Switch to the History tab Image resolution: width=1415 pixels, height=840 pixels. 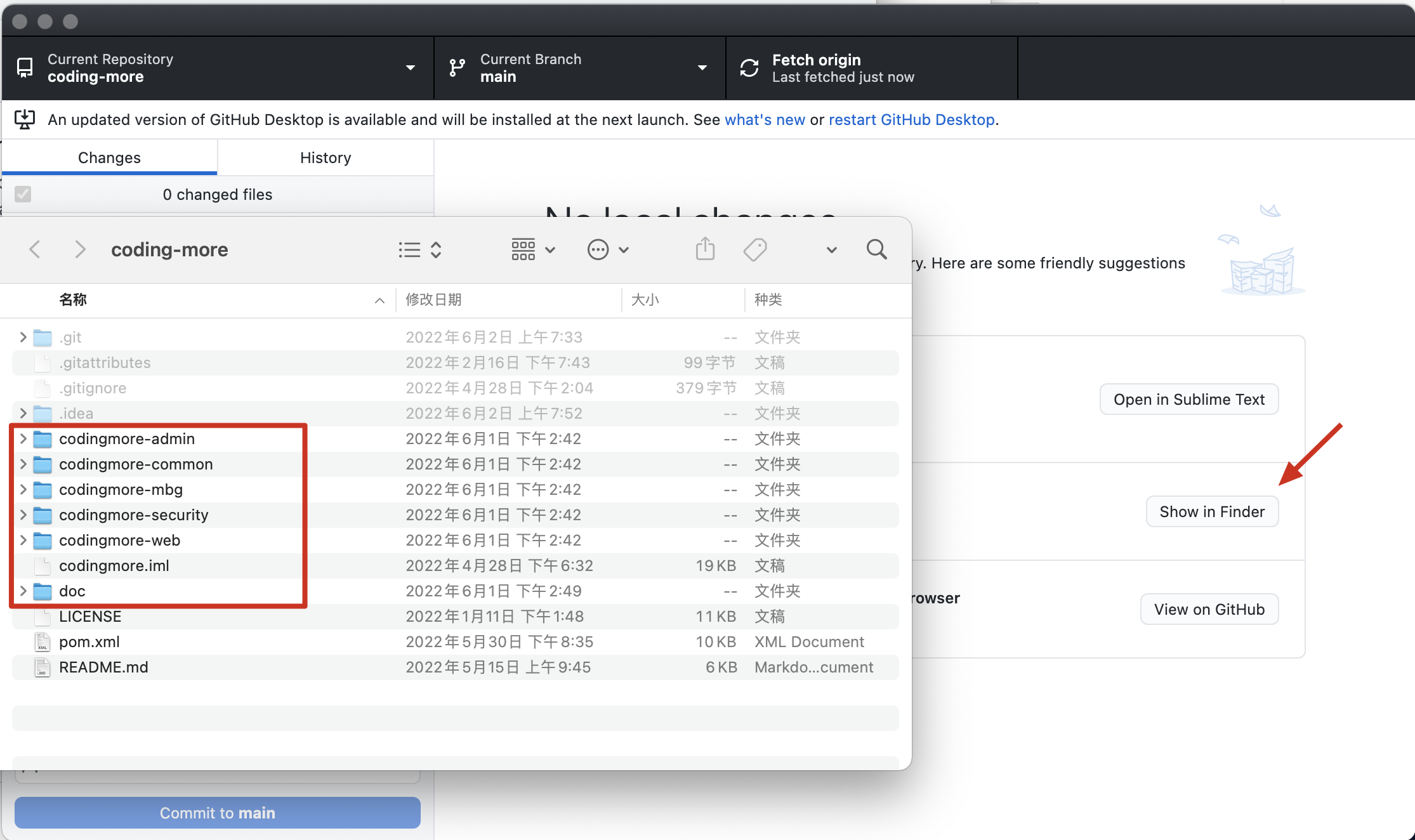tap(326, 157)
